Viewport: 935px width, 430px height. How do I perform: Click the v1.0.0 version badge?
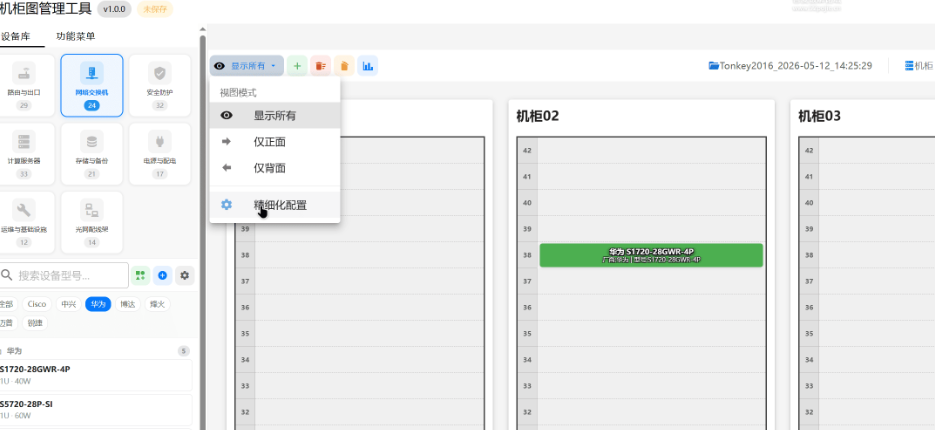tap(113, 9)
